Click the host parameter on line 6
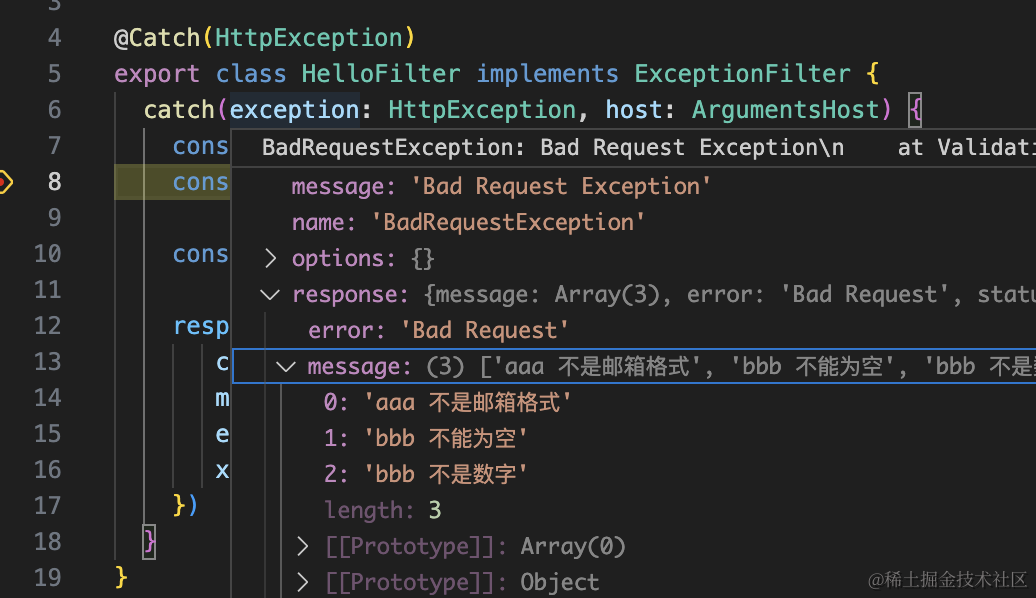The width and height of the screenshot is (1036, 598). (634, 110)
